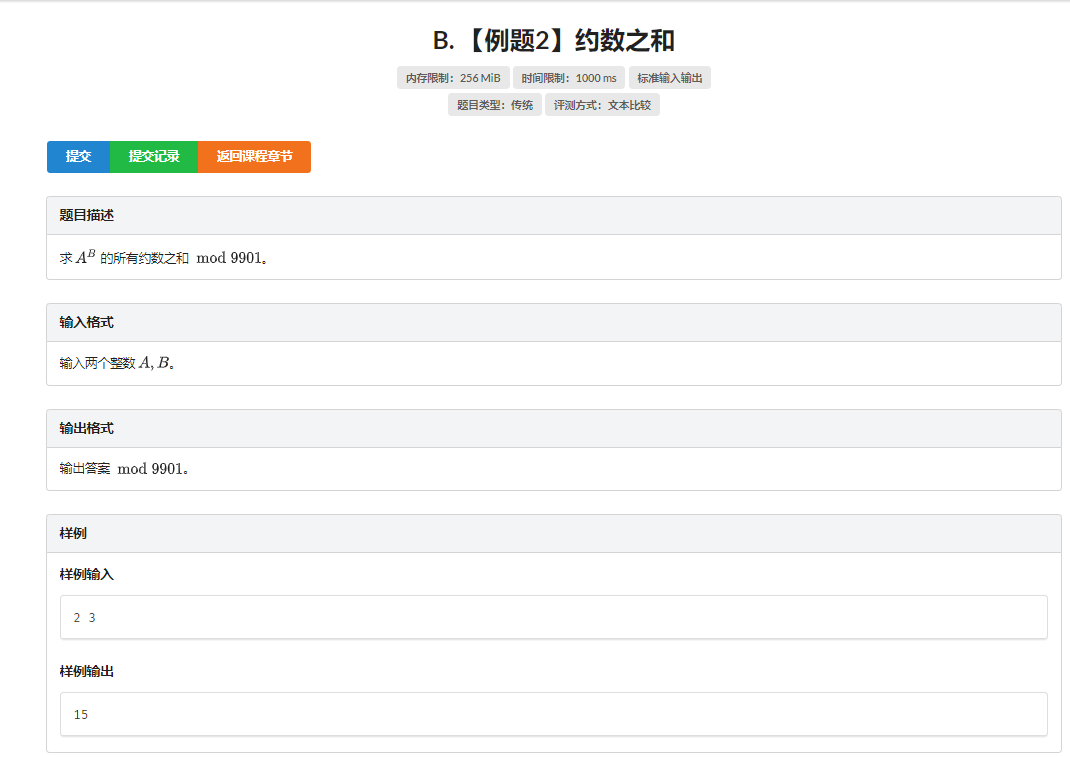Click the 时间限制: 1000 ms label

coord(568,78)
